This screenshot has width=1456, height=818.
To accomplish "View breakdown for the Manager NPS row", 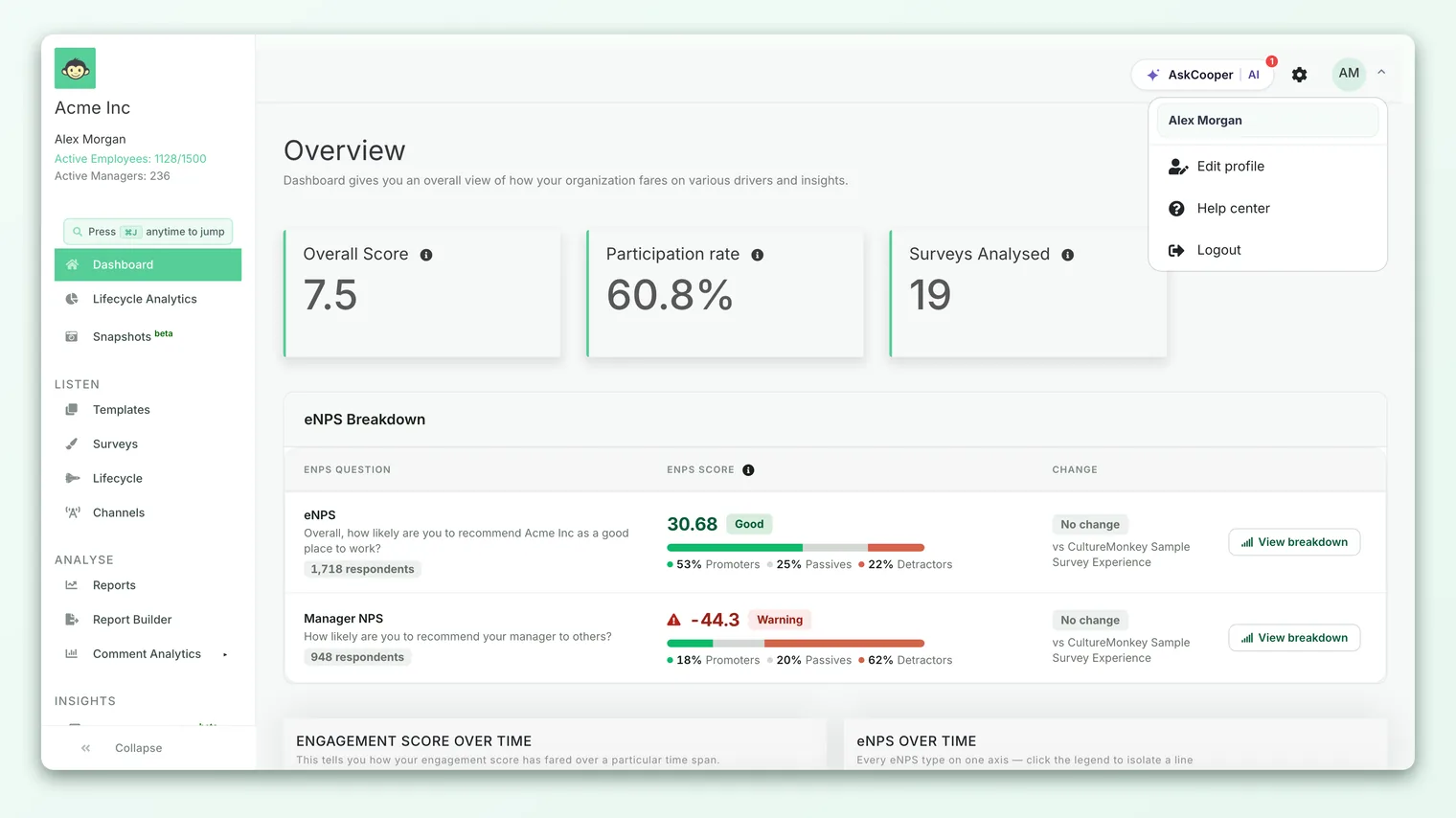I will (x=1294, y=638).
